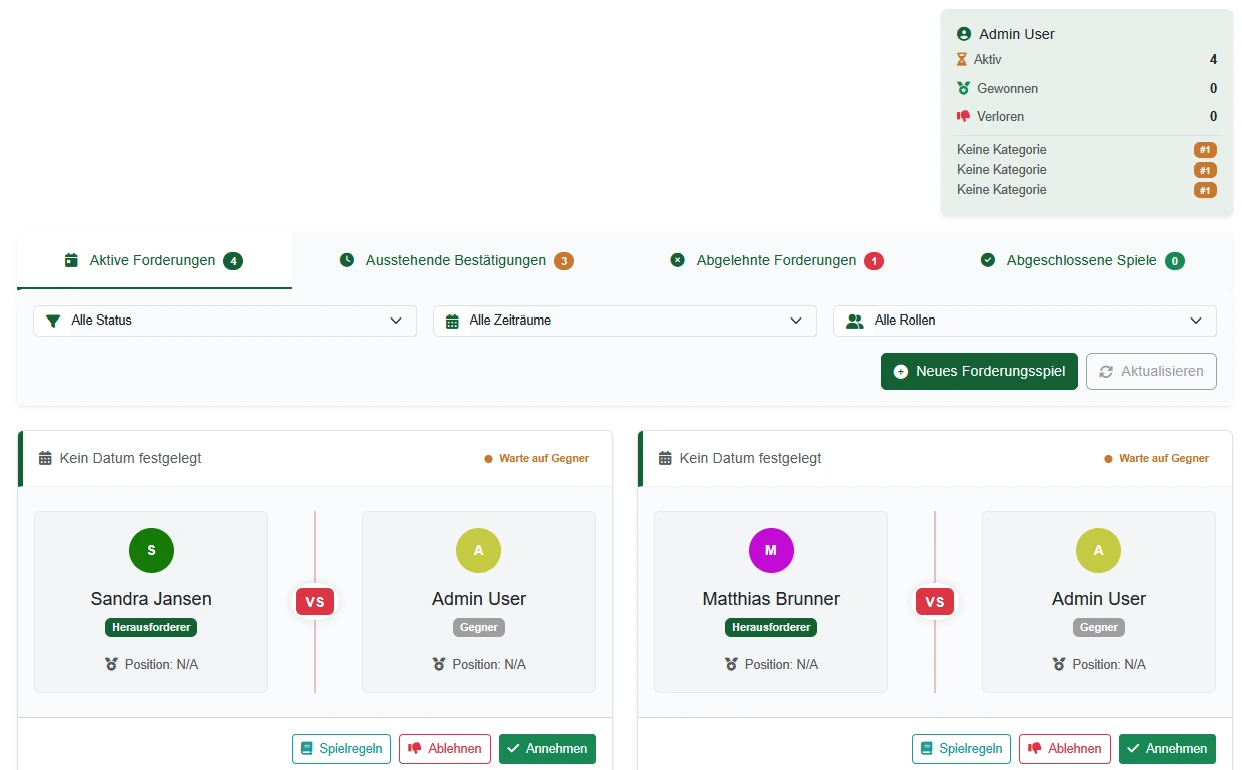Click calendar icon in Matthias Brunner's card header
This screenshot has width=1242, height=770.
[x=665, y=458]
